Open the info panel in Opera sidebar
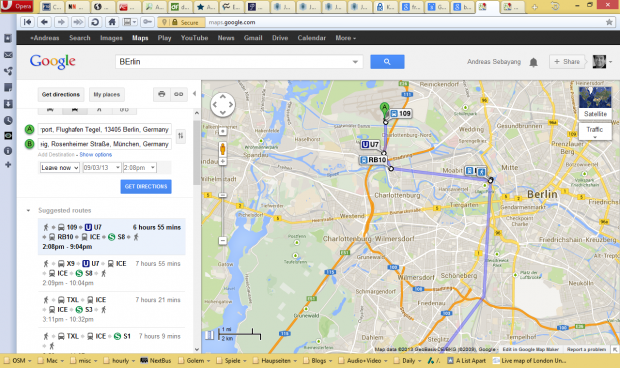Screen dimensions: 620x368 [8, 151]
